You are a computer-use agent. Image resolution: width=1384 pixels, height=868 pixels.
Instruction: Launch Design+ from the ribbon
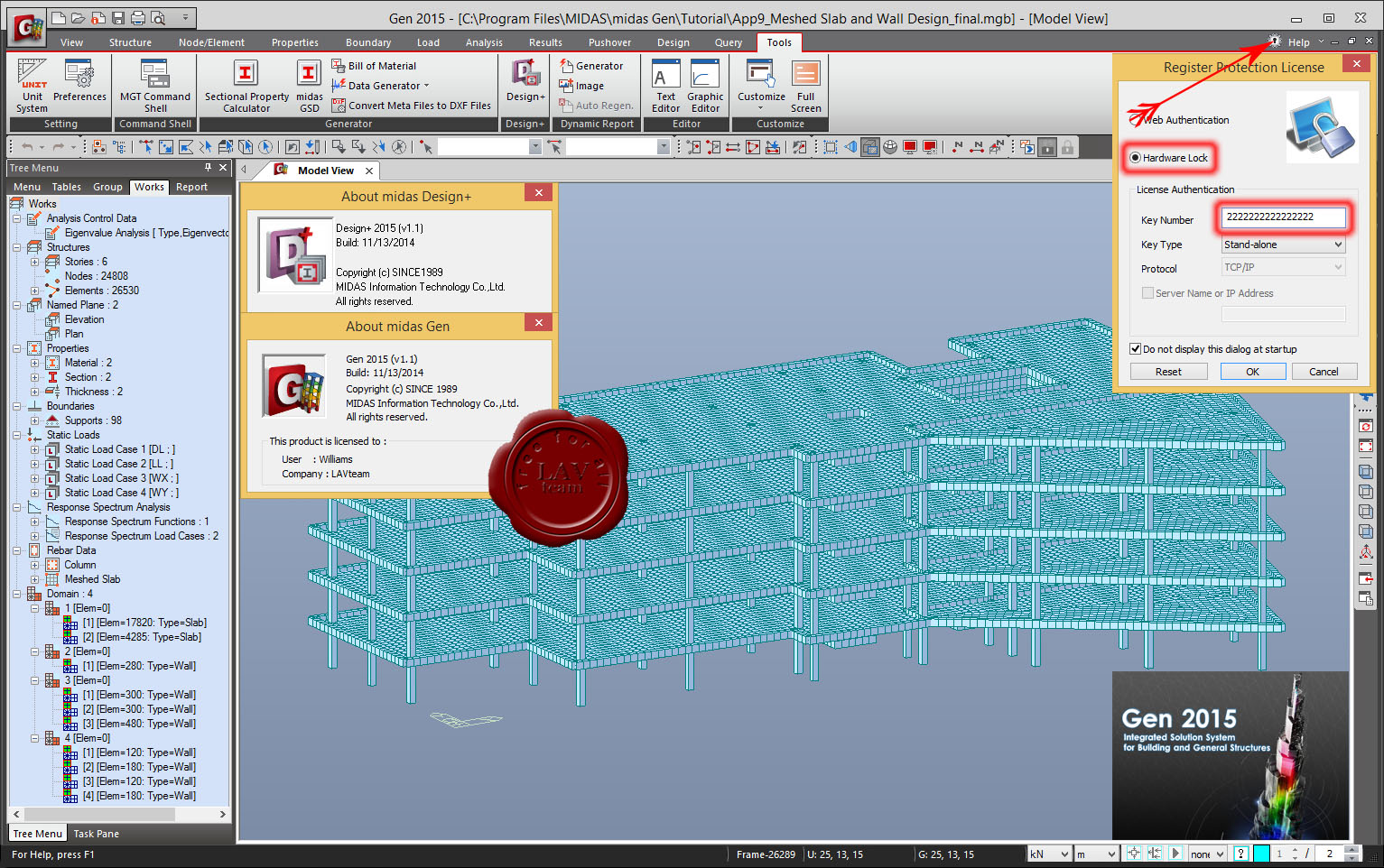coord(525,81)
